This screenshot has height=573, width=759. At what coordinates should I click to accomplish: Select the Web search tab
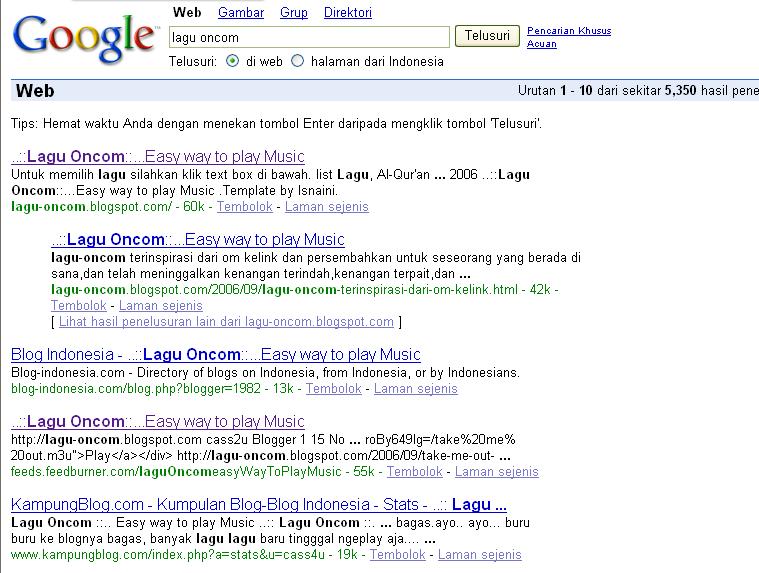[x=187, y=13]
